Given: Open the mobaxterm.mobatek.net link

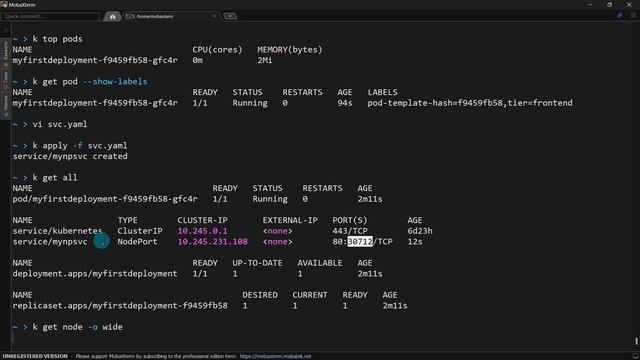Looking at the screenshot, I should (x=275, y=356).
